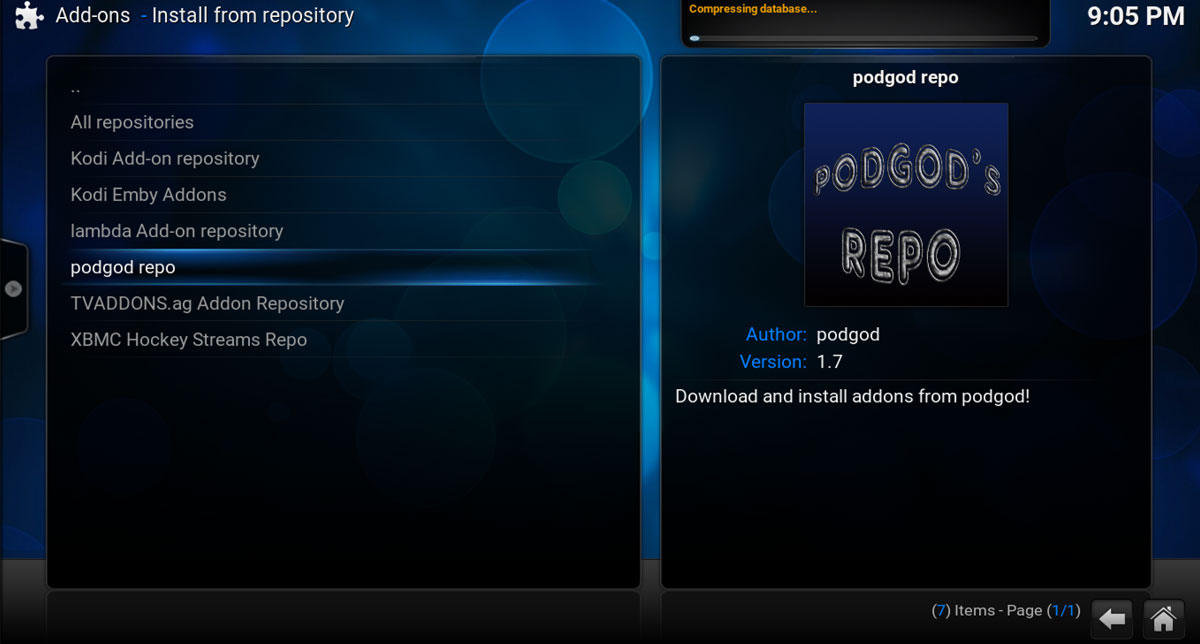Click the Version value '1.7'
The width and height of the screenshot is (1200, 644).
829,362
